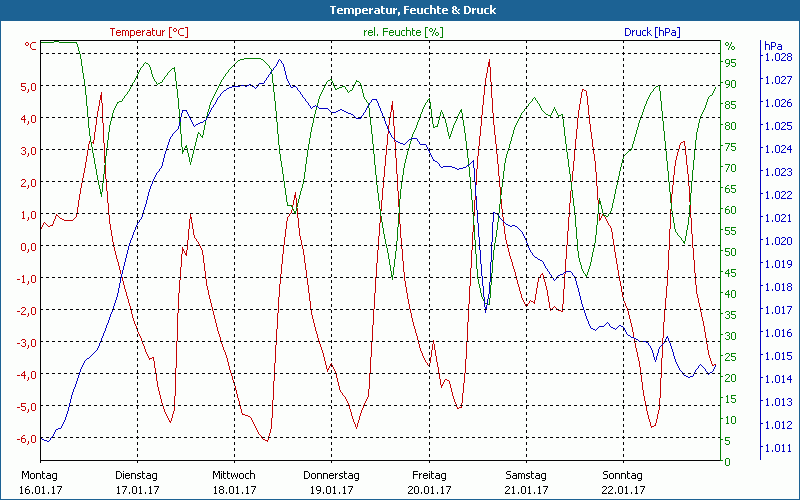Click the -6,0 tick on temperature axis

pos(26,438)
